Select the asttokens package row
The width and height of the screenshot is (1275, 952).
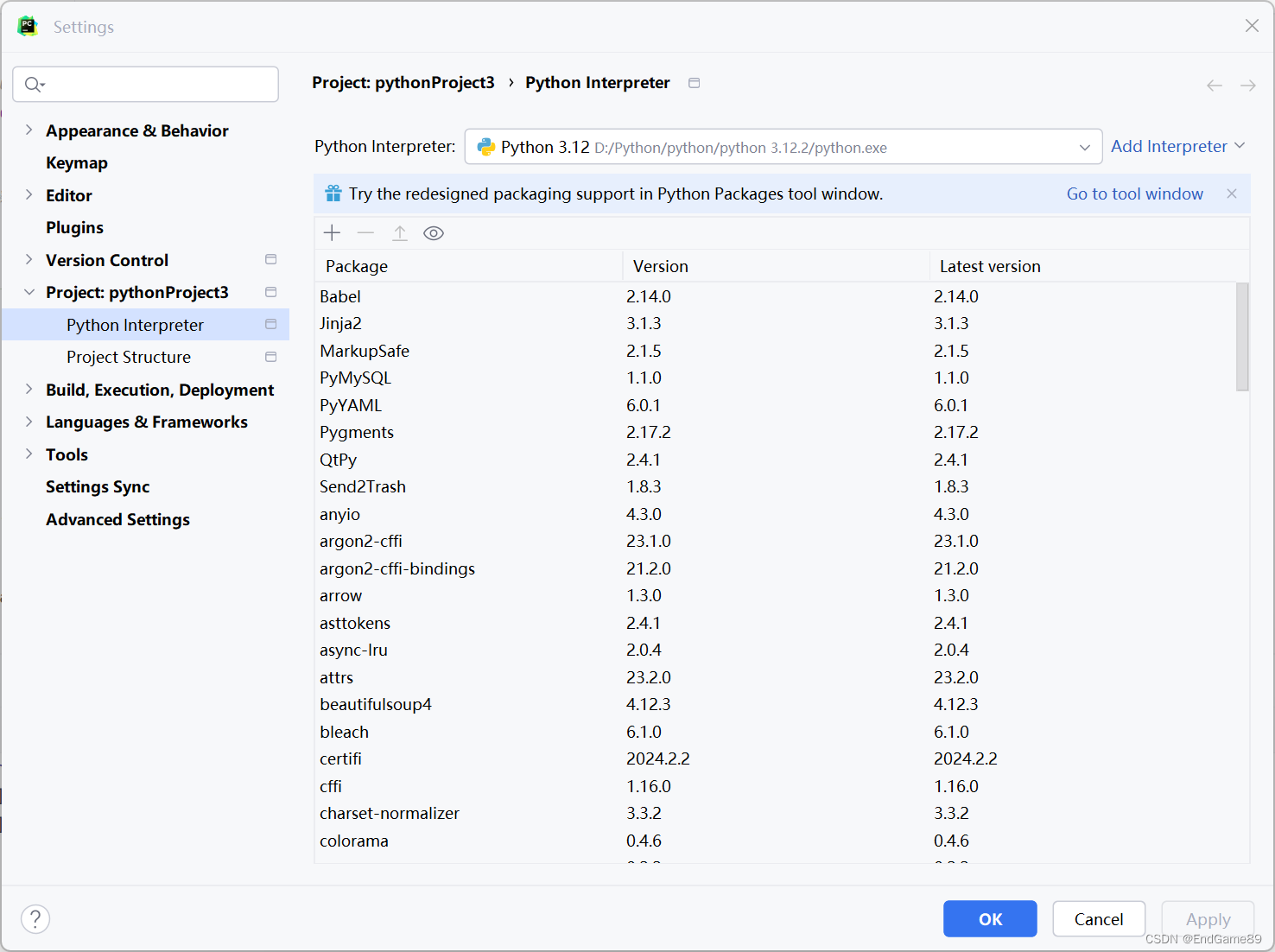coord(775,623)
